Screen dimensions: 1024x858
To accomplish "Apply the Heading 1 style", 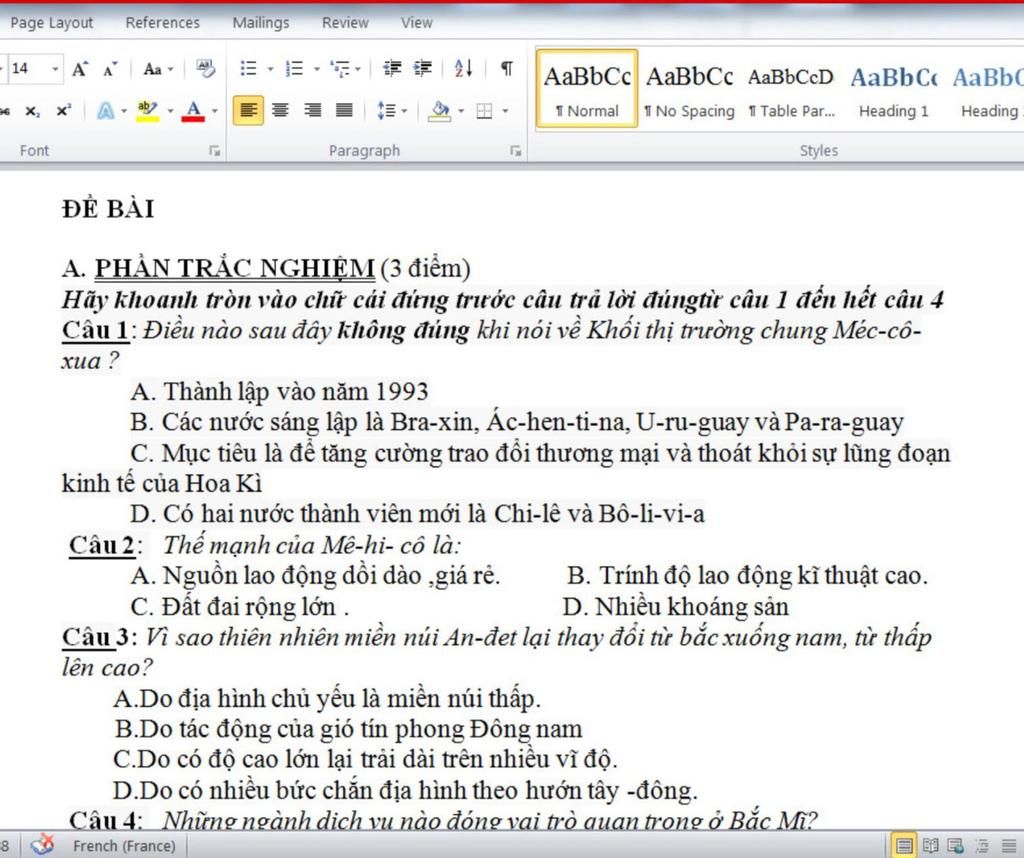I will 893,88.
